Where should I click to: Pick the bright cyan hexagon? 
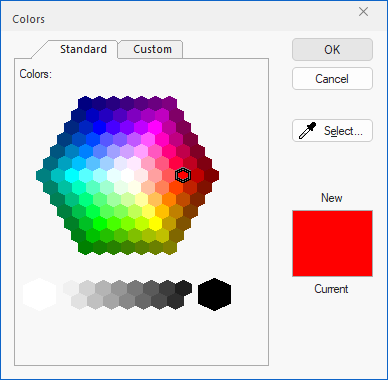(x=71, y=175)
